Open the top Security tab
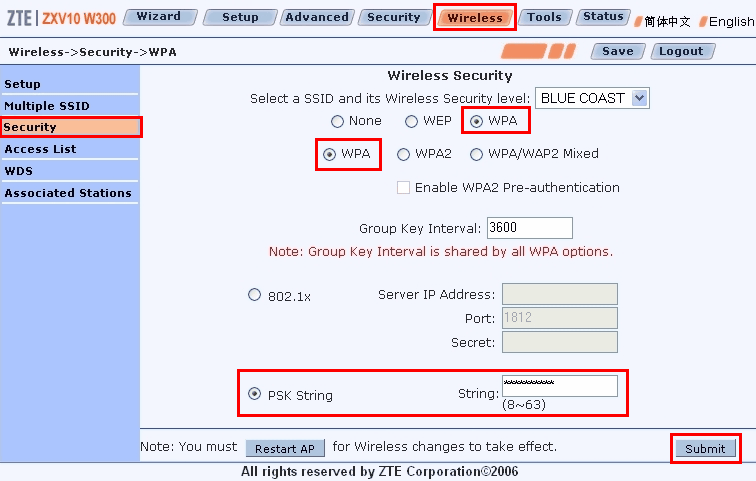The image size is (756, 481). 393,17
